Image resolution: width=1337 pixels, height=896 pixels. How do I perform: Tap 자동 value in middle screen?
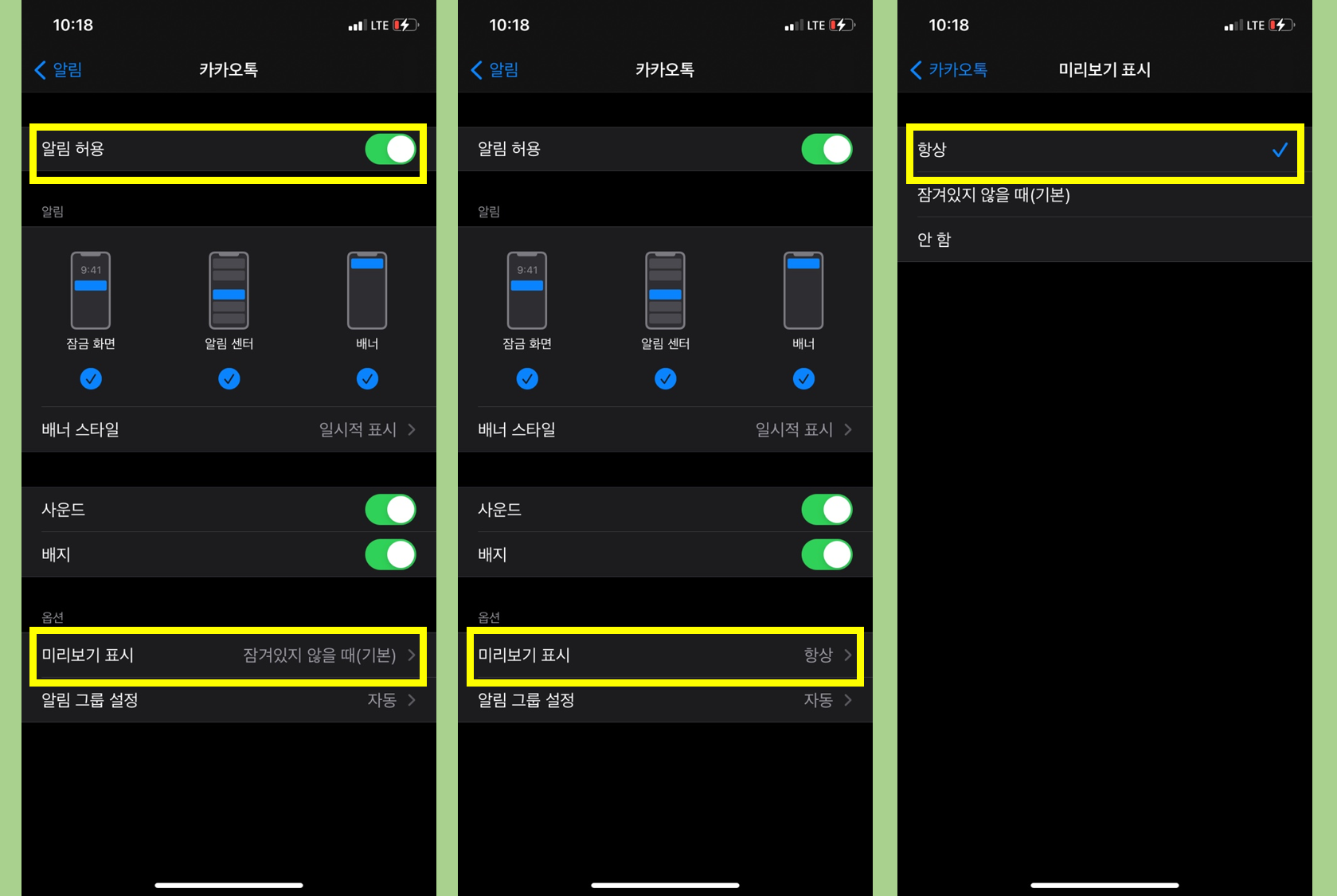click(818, 700)
